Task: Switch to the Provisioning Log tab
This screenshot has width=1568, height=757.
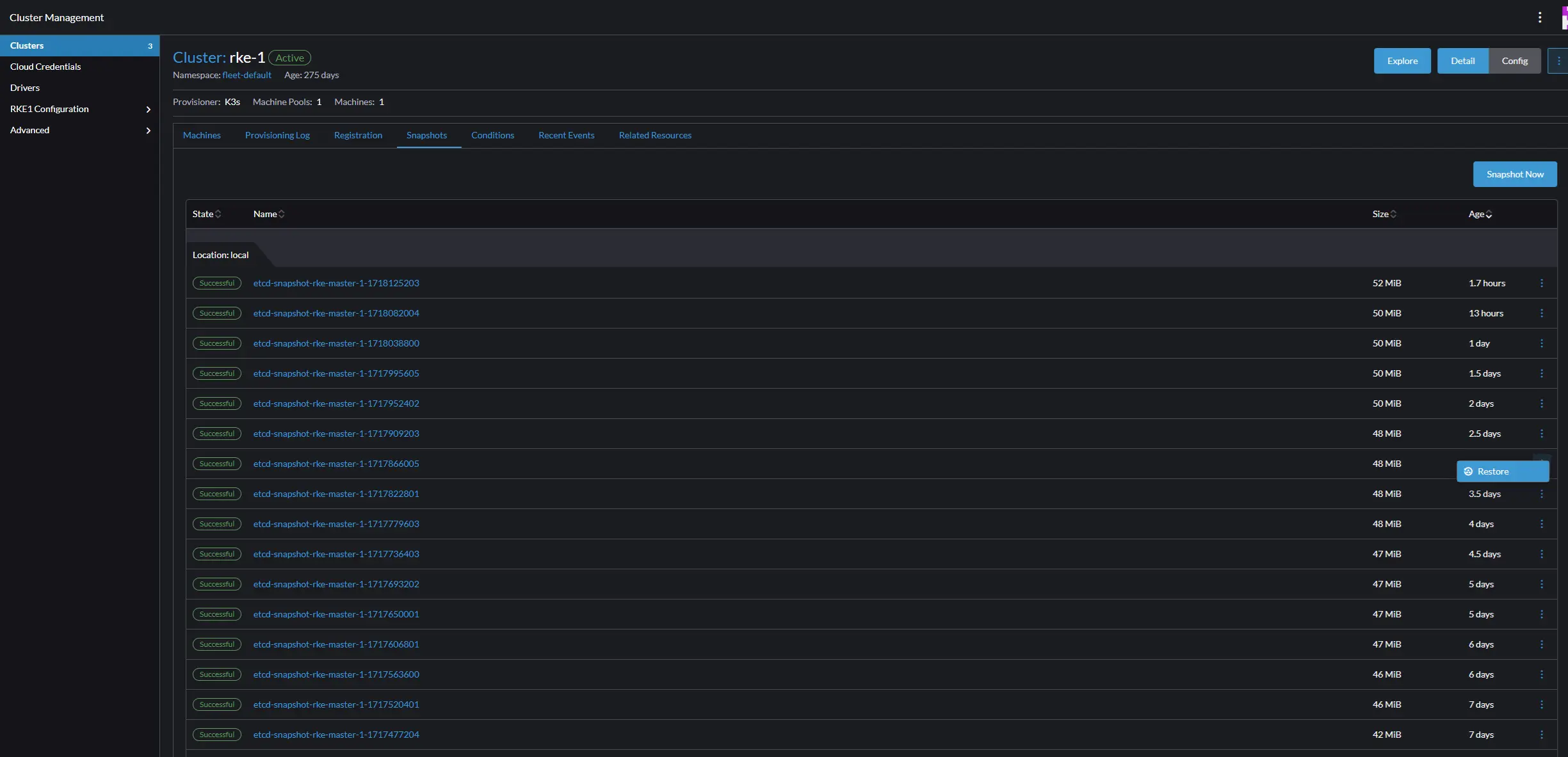Action: (277, 135)
